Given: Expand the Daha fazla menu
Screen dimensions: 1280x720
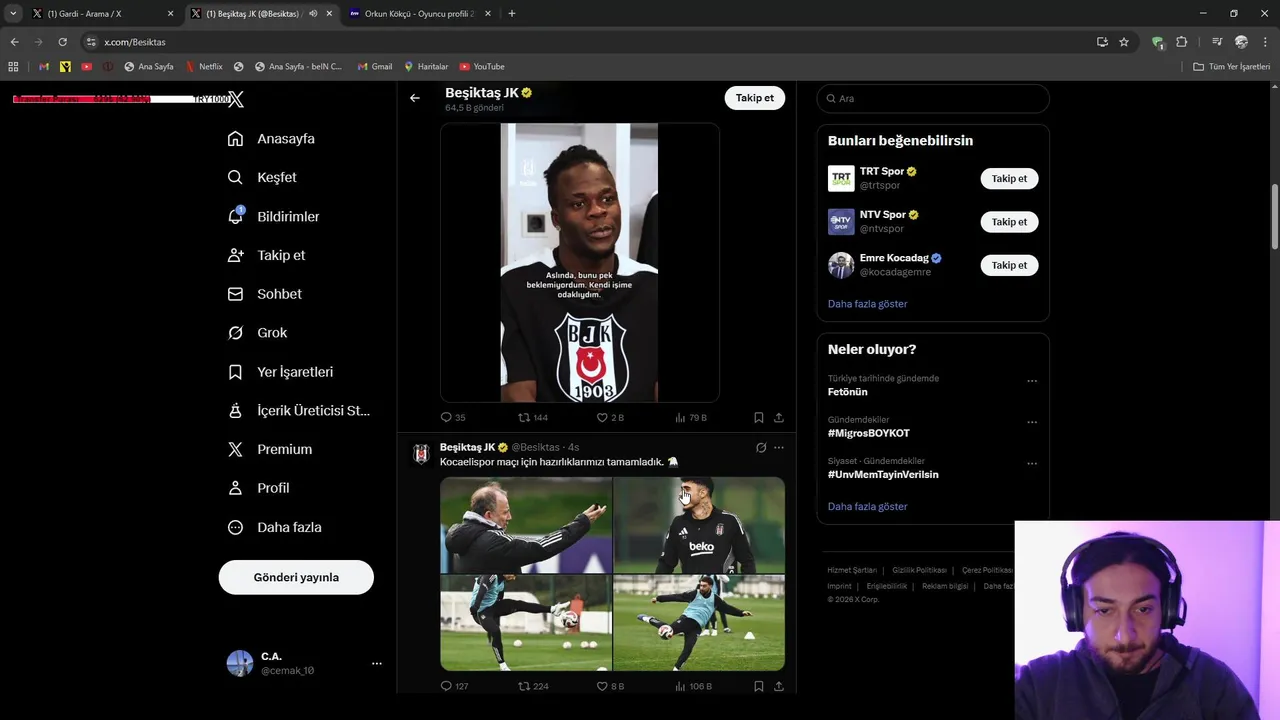Looking at the screenshot, I should tap(275, 527).
